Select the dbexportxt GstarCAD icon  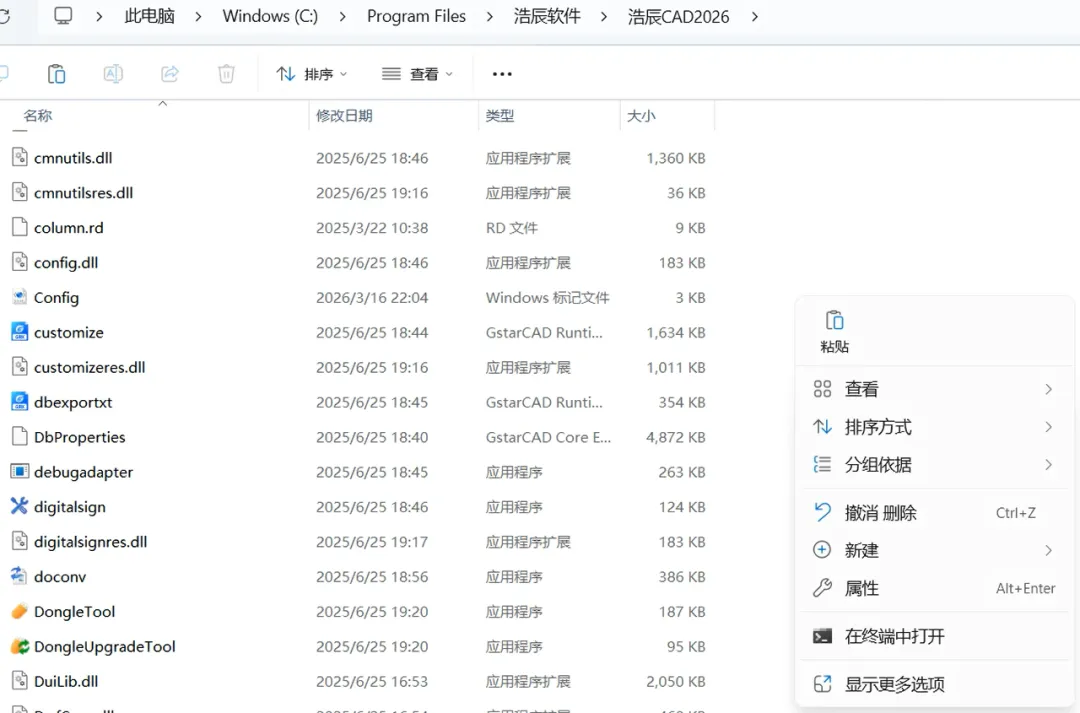pos(19,402)
